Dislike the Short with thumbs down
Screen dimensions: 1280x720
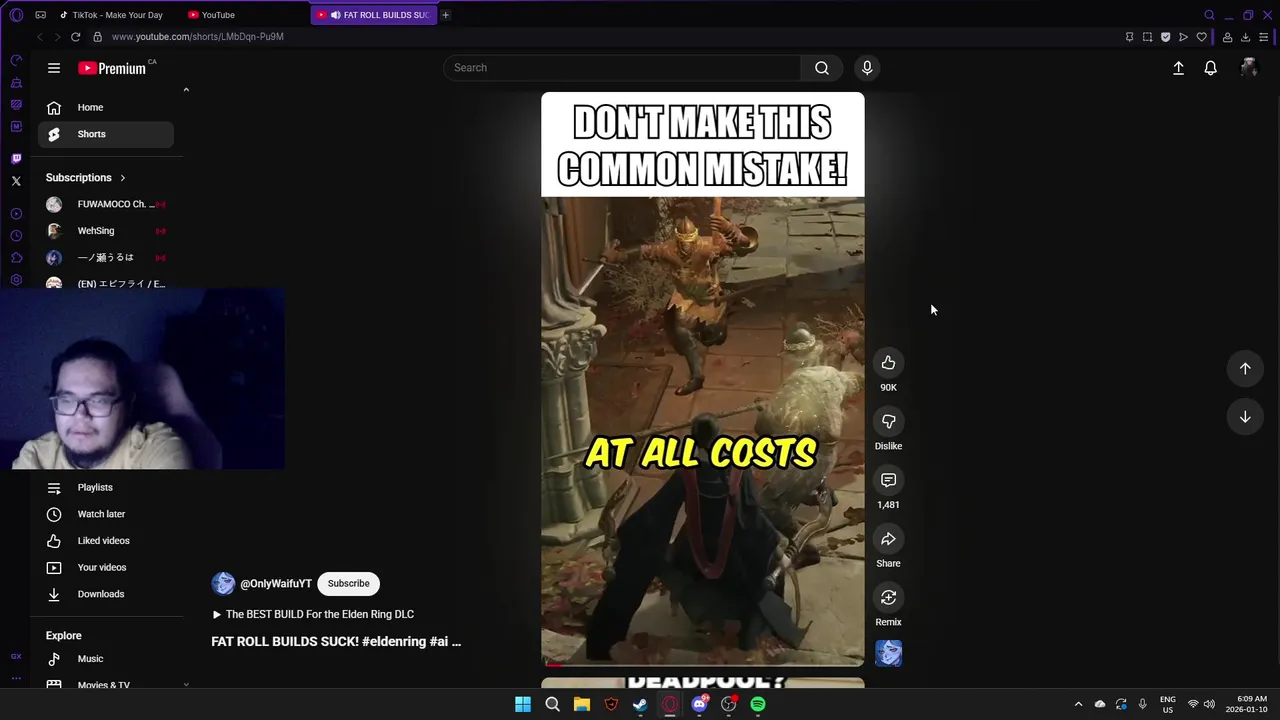coord(888,422)
